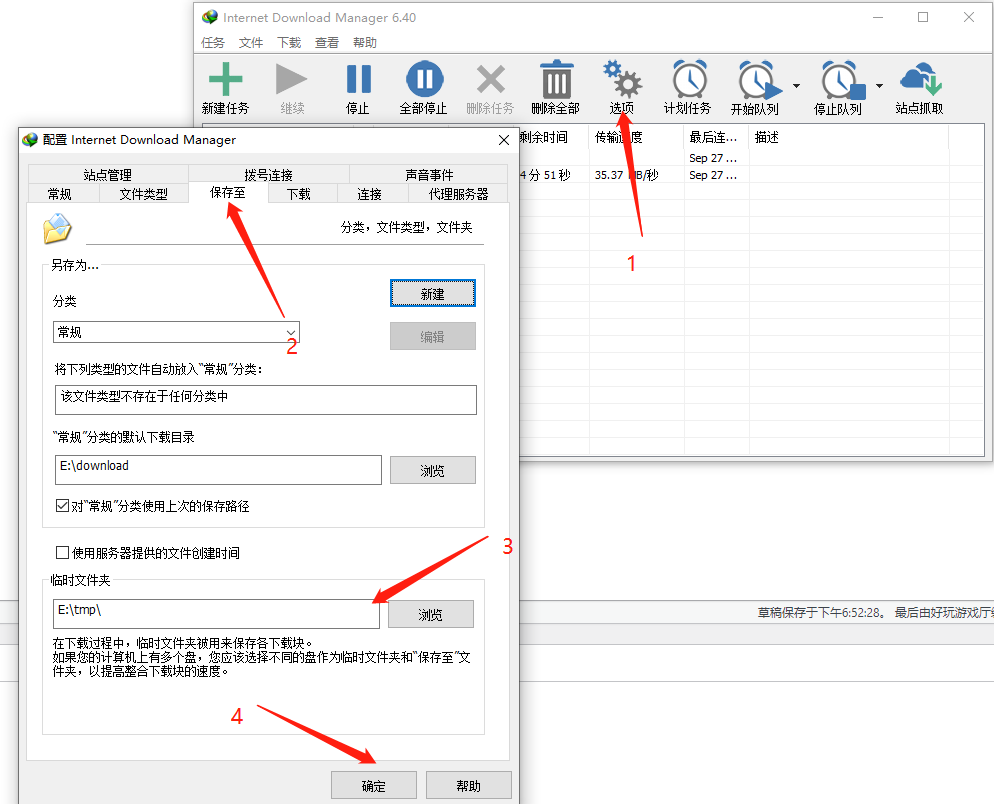Click the 确定 button

(x=374, y=786)
